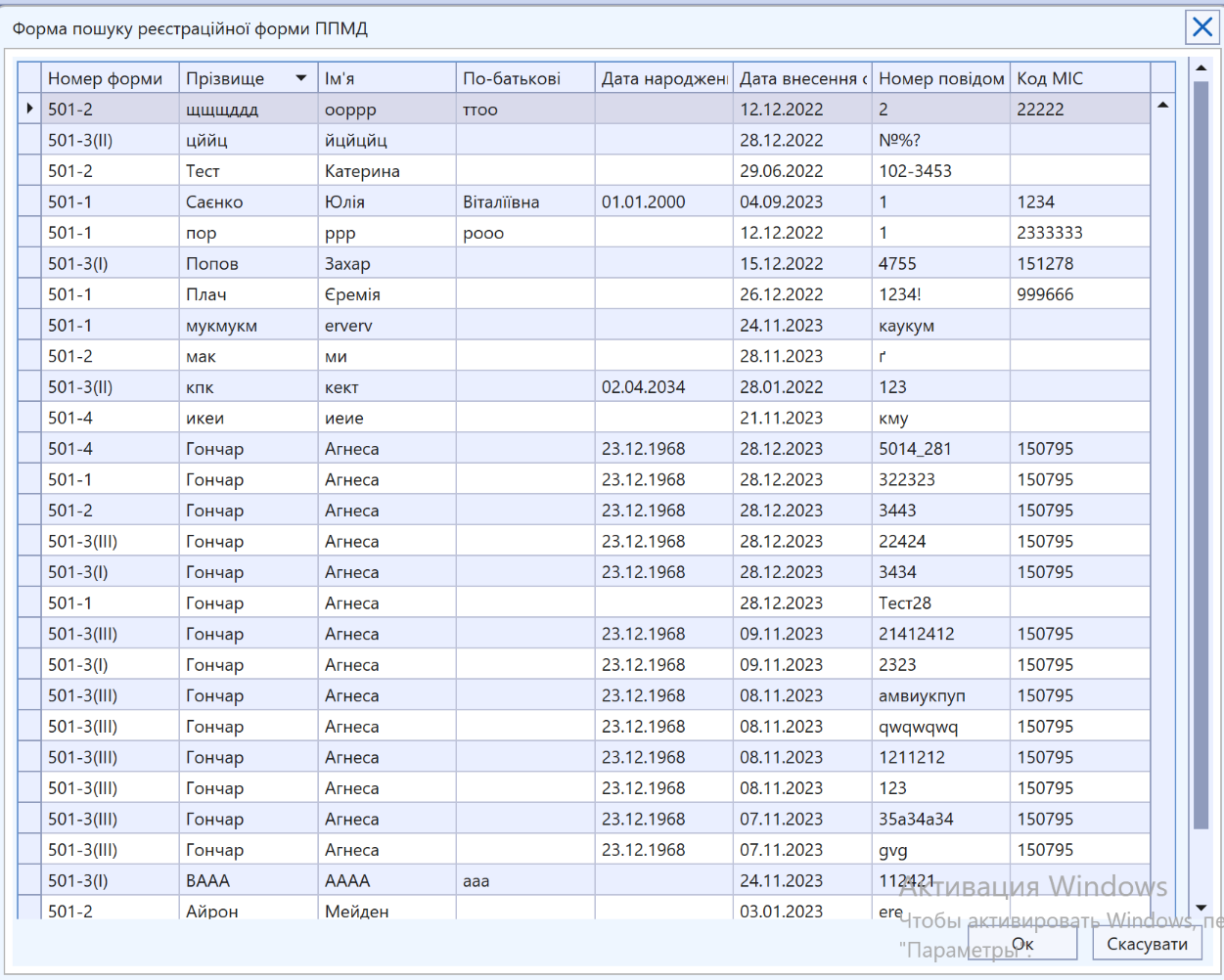Select the name cell erverv
1224x980 pixels.
387,326
